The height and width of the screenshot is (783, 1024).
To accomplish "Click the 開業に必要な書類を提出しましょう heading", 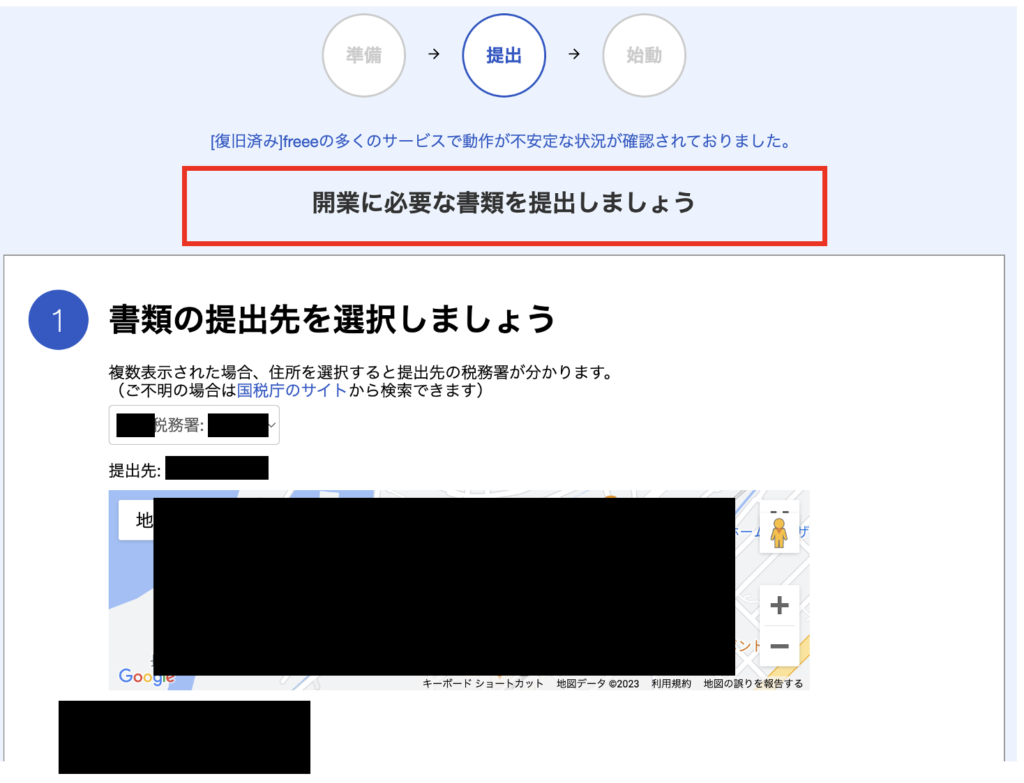I will 504,203.
